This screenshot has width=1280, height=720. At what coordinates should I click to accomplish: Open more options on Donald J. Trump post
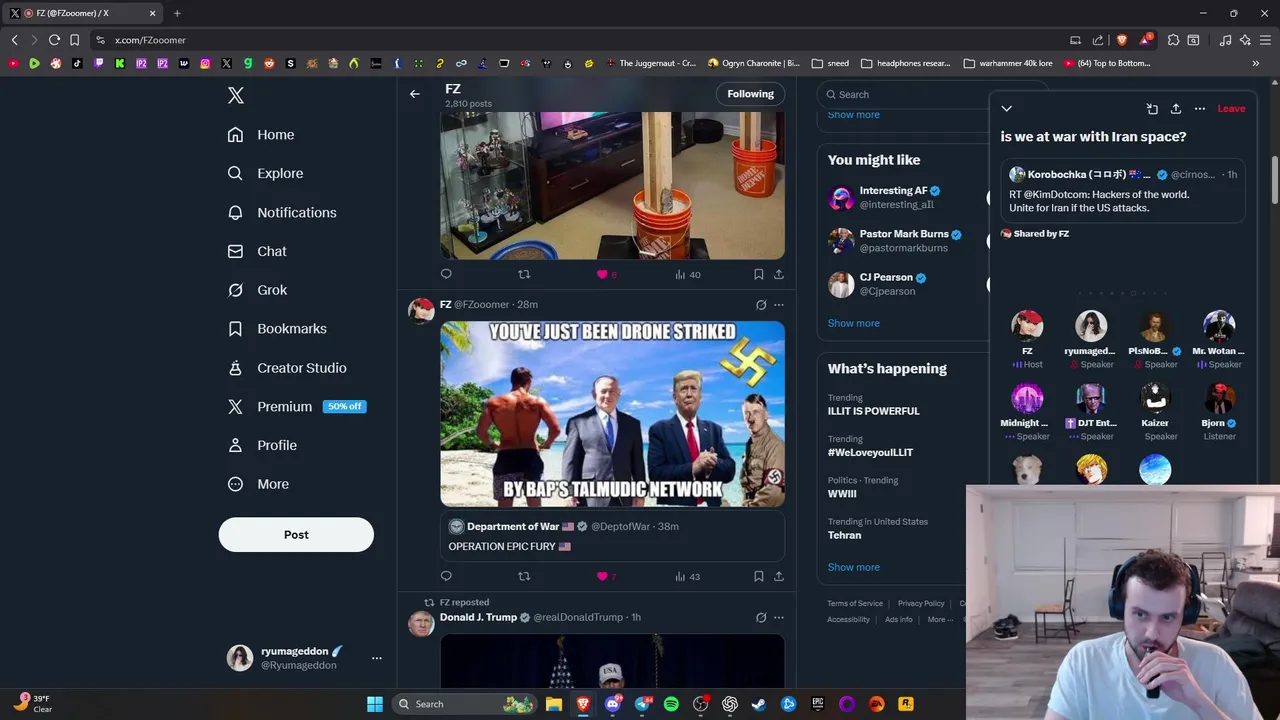click(x=779, y=618)
